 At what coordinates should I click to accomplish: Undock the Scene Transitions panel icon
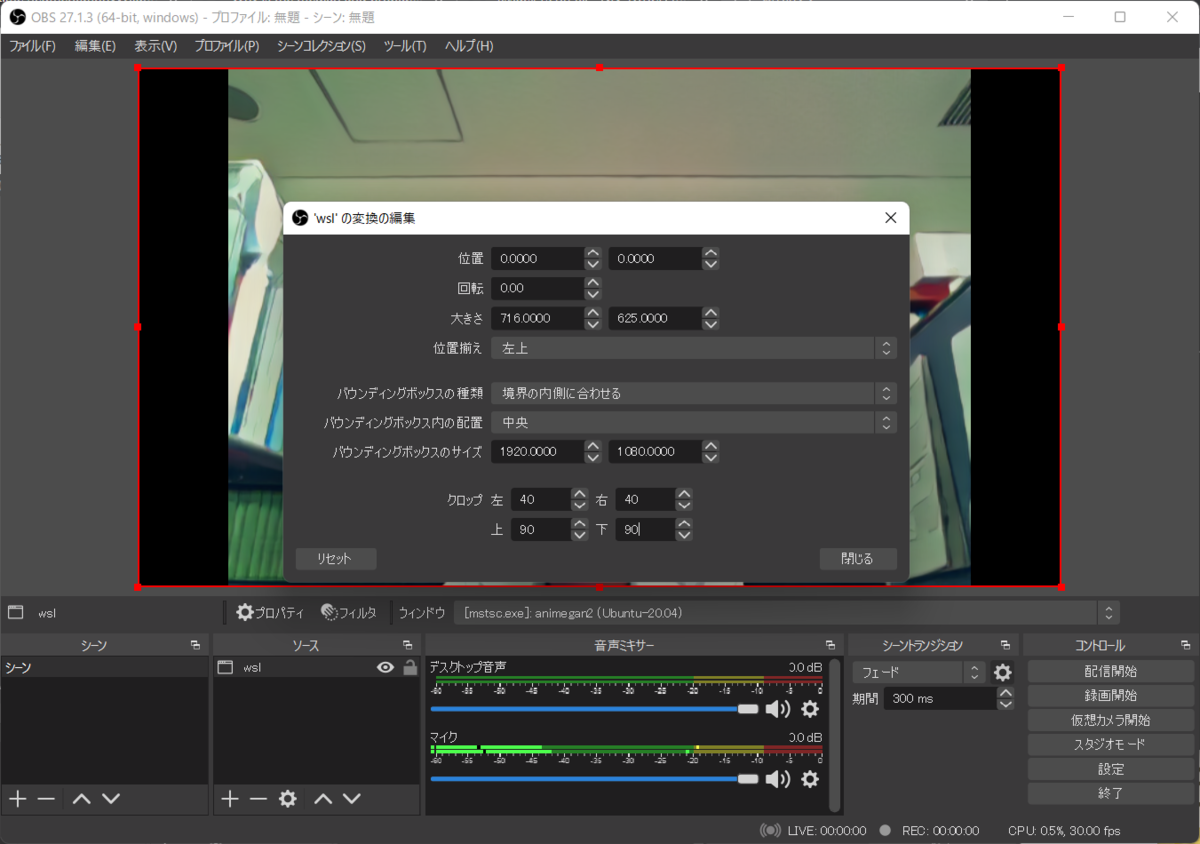point(1005,646)
